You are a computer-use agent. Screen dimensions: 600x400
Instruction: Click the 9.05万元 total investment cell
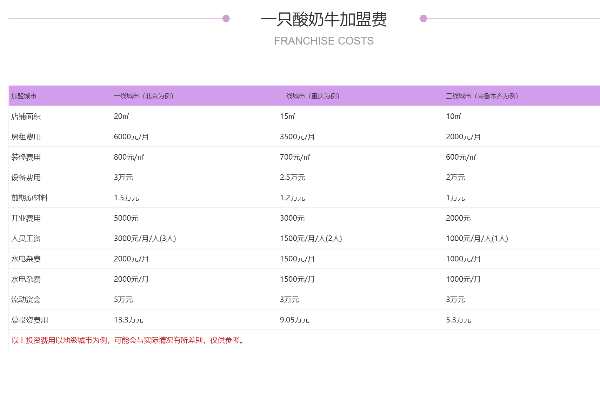click(294, 320)
